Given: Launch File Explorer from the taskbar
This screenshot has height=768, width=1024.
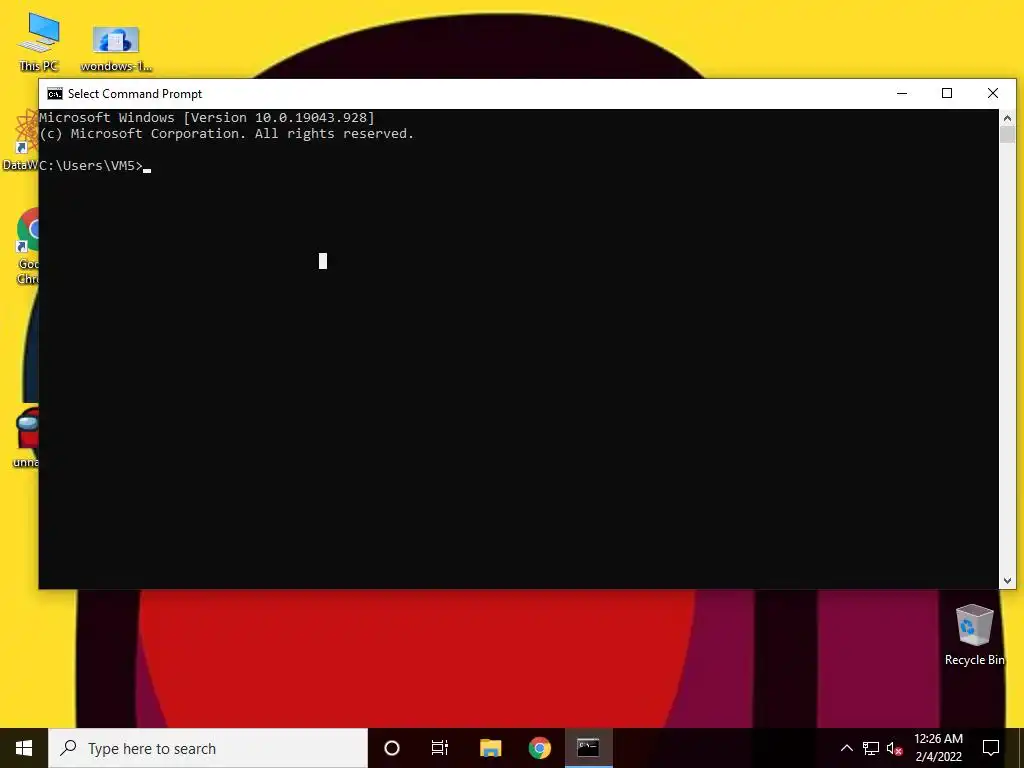Looking at the screenshot, I should point(490,748).
